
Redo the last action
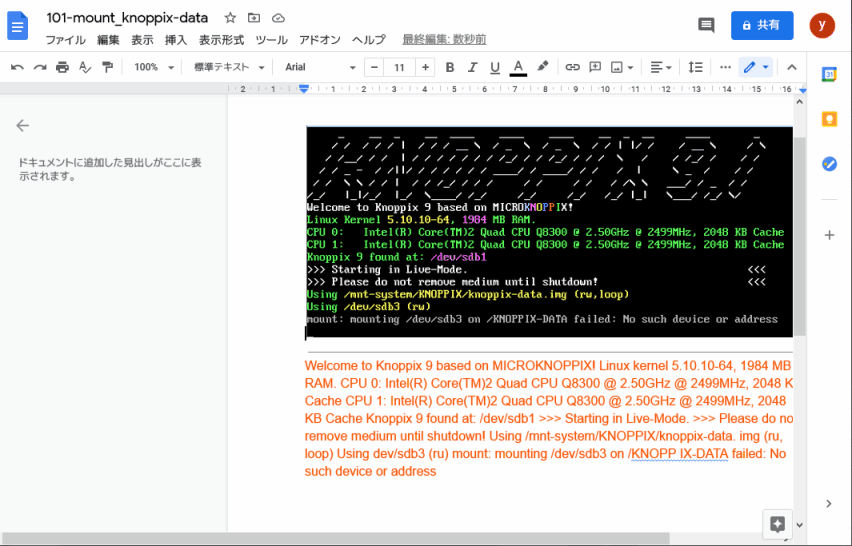pyautogui.click(x=40, y=67)
